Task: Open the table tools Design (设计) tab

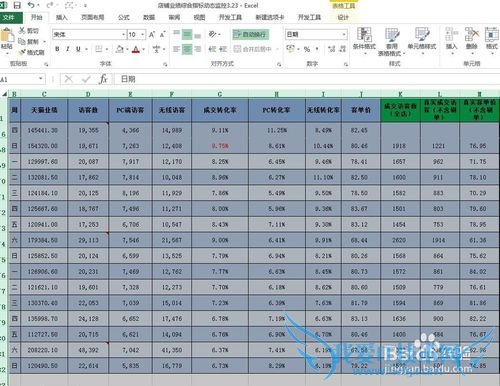Action: click(343, 17)
